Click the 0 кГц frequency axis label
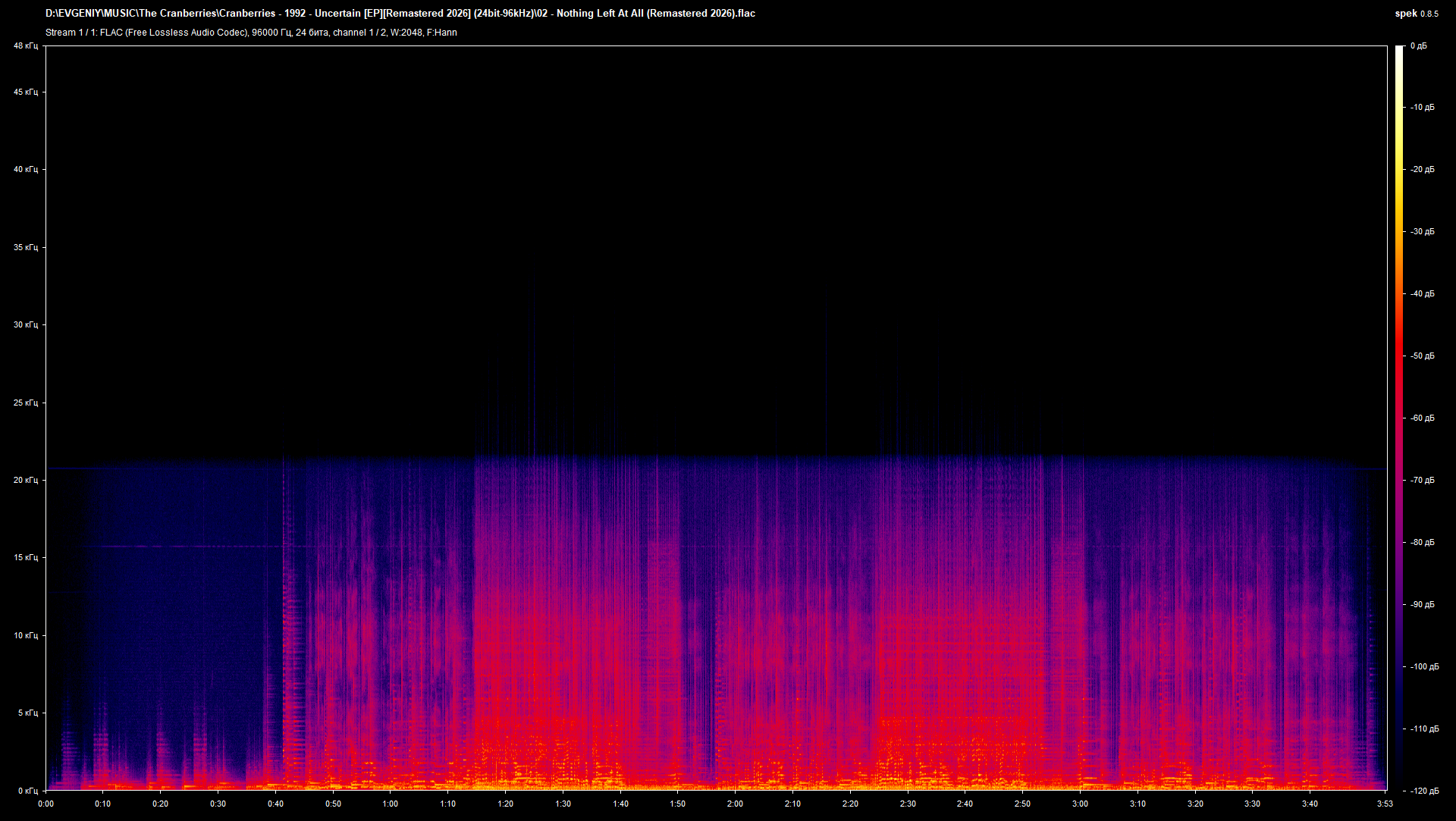Image resolution: width=1456 pixels, height=821 pixels. coord(27,791)
